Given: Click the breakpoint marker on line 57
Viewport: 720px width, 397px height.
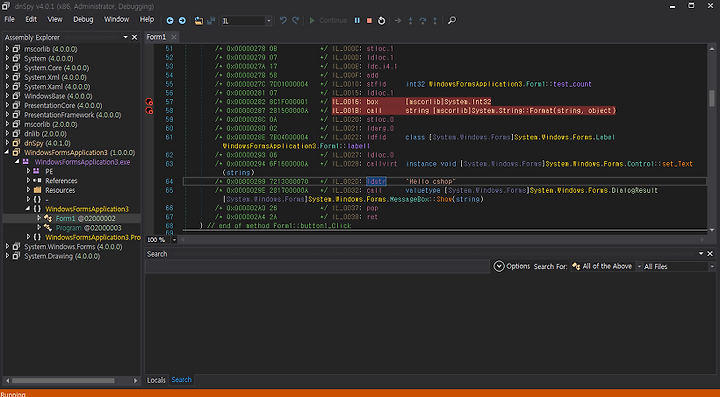Looking at the screenshot, I should tap(149, 102).
